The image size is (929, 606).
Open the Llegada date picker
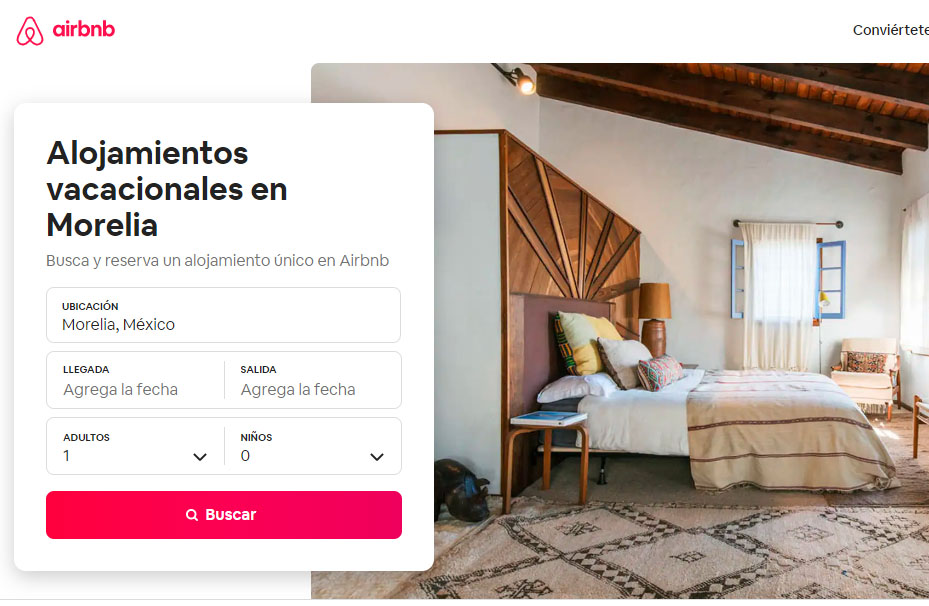pos(136,380)
